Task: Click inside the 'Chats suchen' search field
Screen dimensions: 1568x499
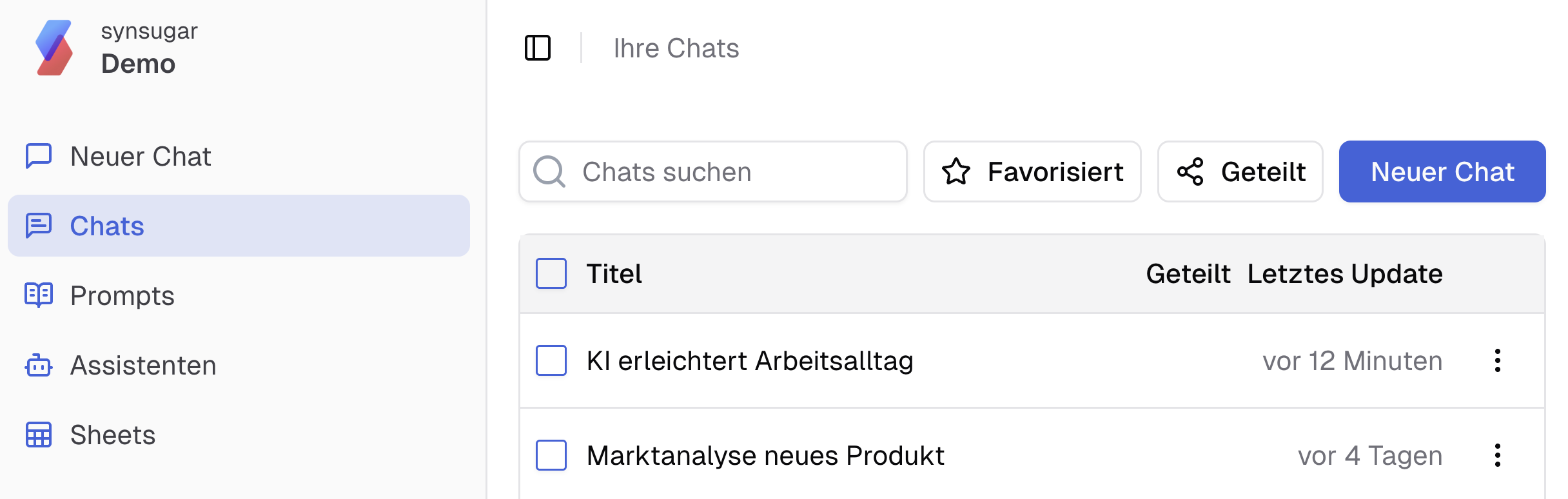Action: coord(709,171)
